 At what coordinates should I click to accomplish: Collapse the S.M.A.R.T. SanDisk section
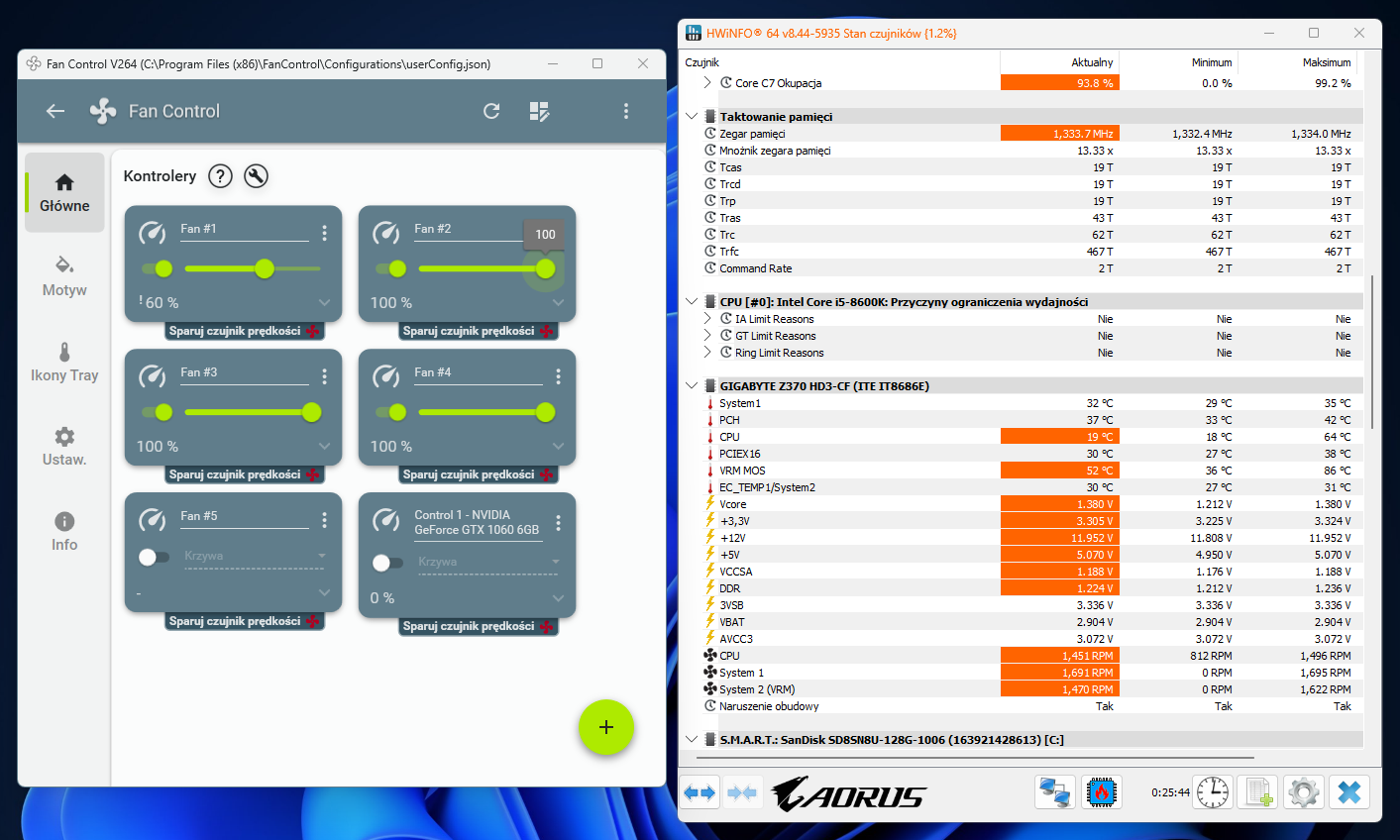pos(692,739)
